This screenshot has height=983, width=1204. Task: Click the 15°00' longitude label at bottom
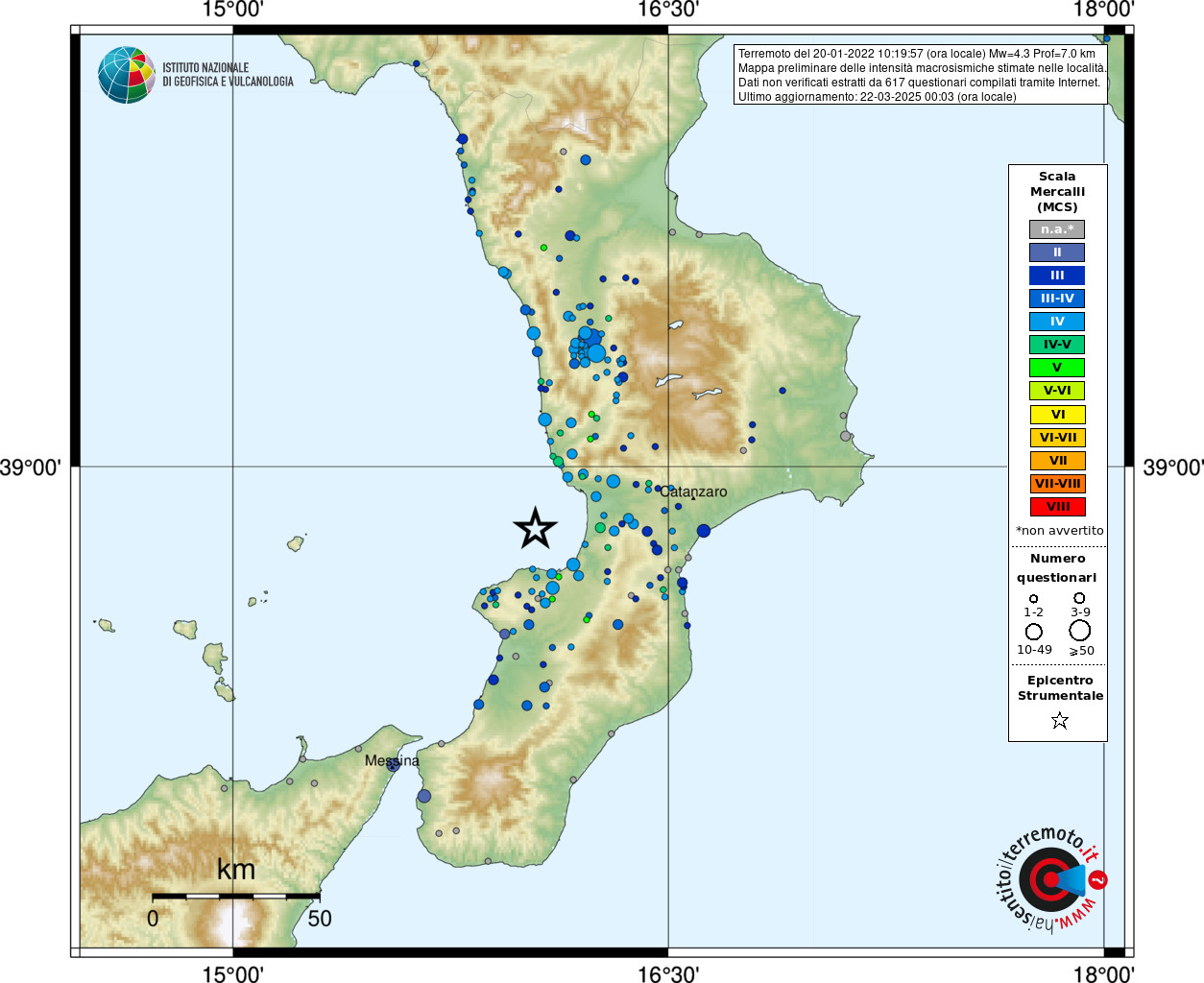click(232, 973)
